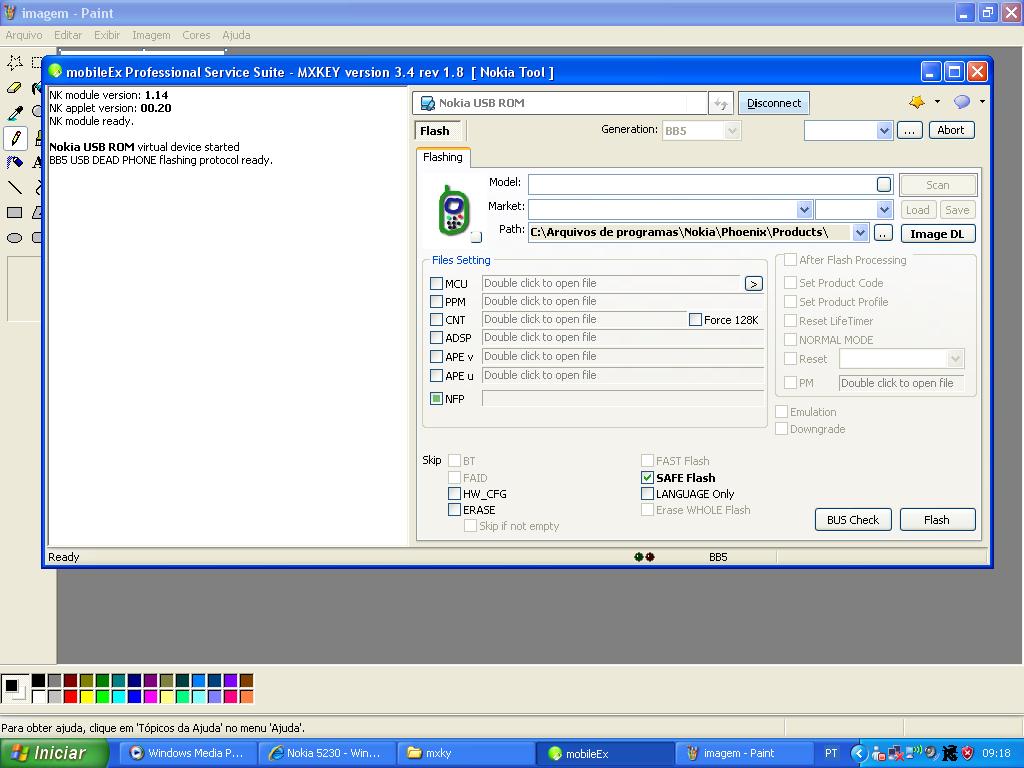Pick the yellow color swatch
Viewport: 1024px width, 768px height.
click(x=86, y=696)
